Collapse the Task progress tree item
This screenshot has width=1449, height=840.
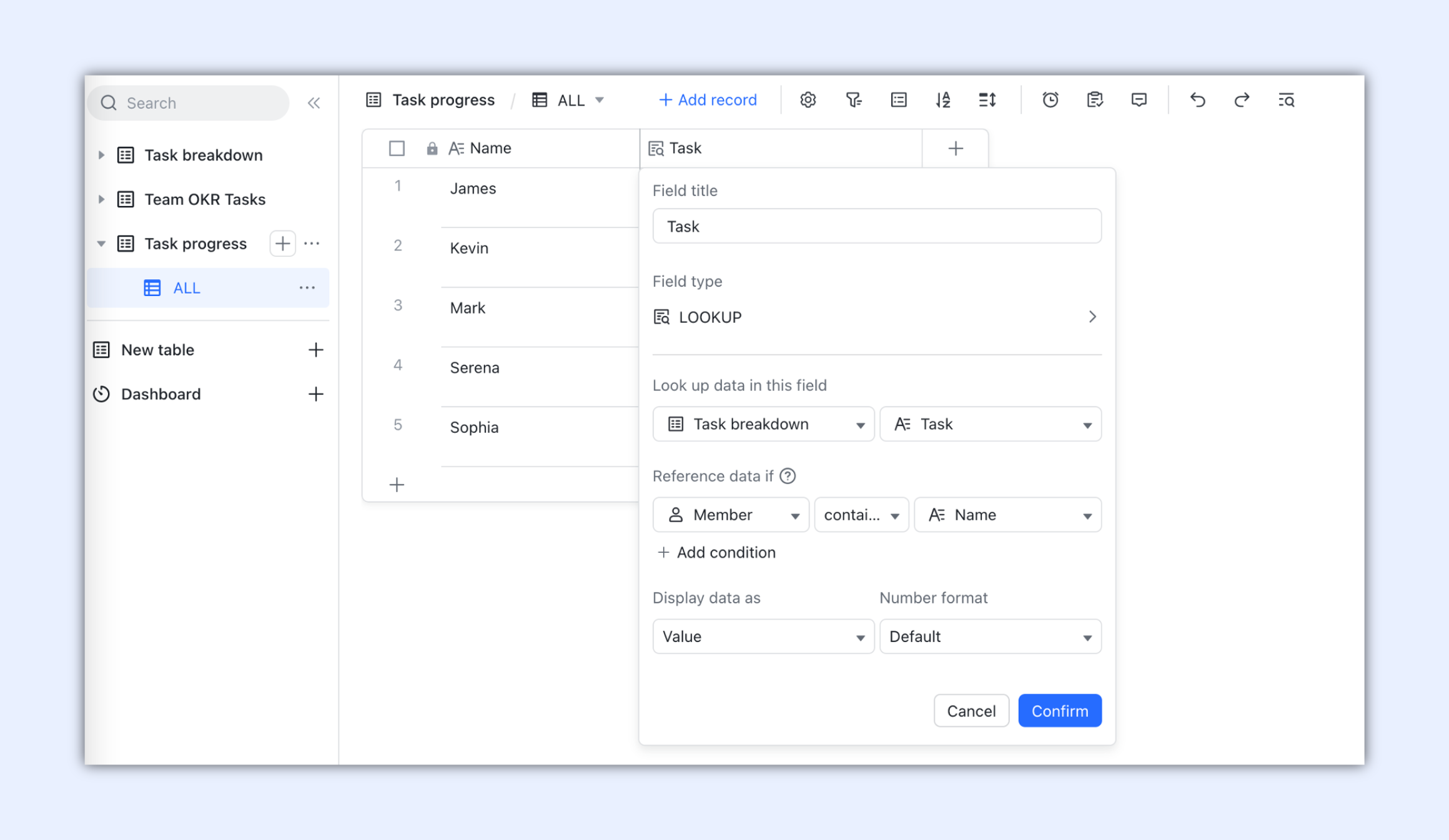[x=101, y=244]
